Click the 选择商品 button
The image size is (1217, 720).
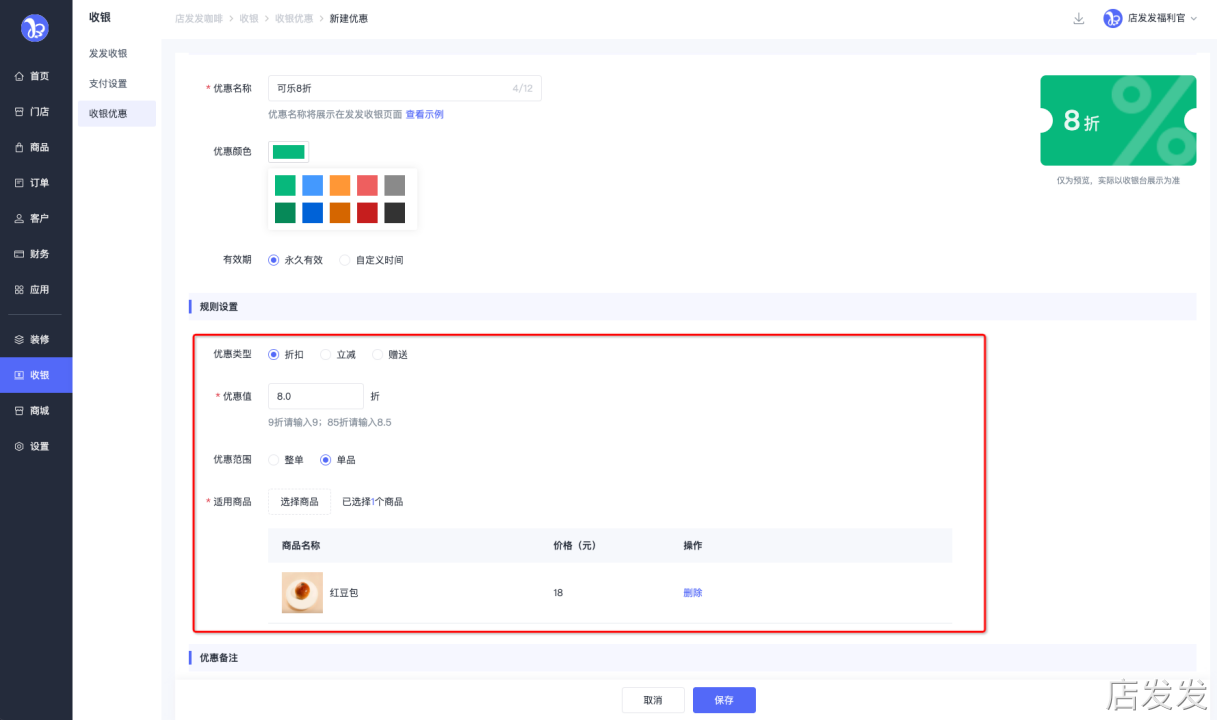(x=299, y=502)
